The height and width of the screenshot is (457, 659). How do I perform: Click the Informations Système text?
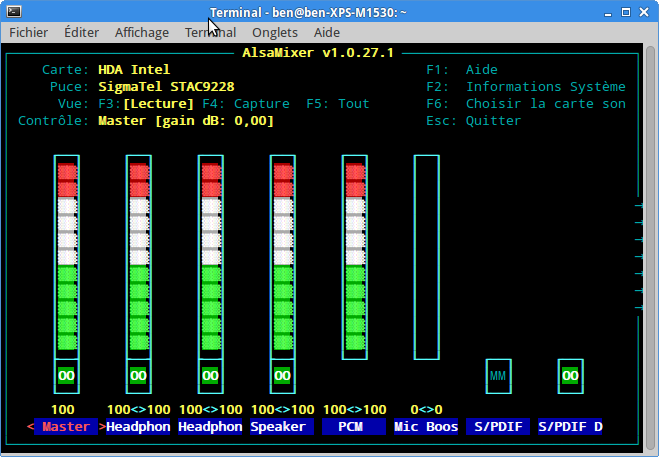tap(546, 87)
